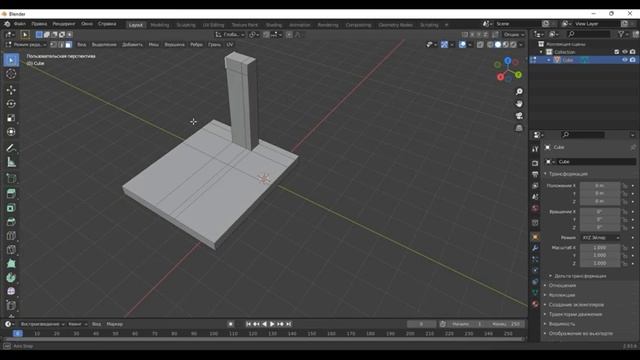Toggle viewport overlays
Image resolution: width=640 pixels, height=360 pixels.
[x=462, y=44]
